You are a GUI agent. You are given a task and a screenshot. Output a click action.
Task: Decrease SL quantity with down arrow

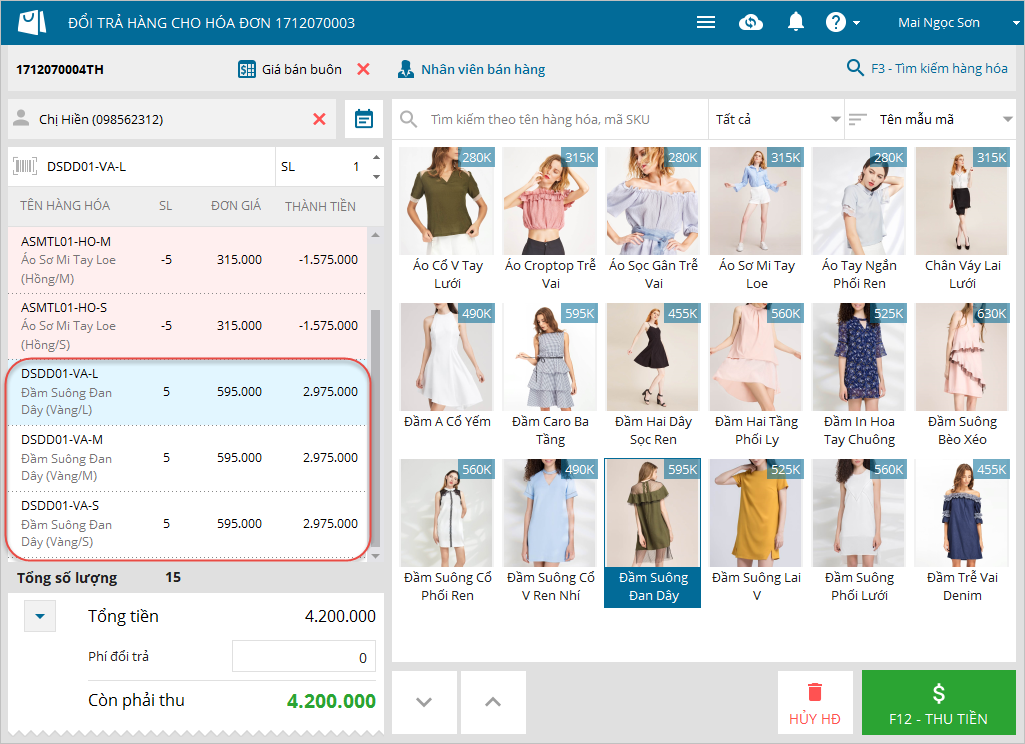[x=376, y=177]
